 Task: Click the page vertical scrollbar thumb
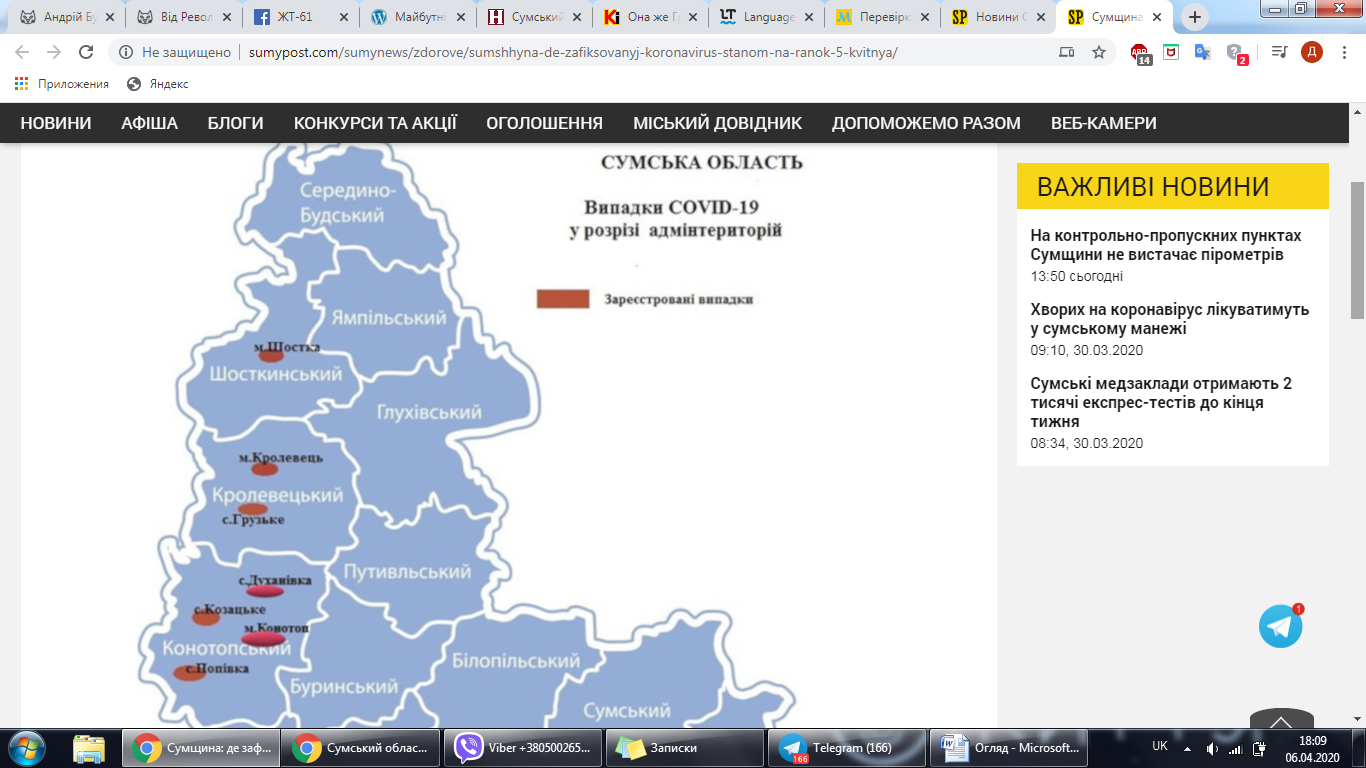tap(1357, 250)
